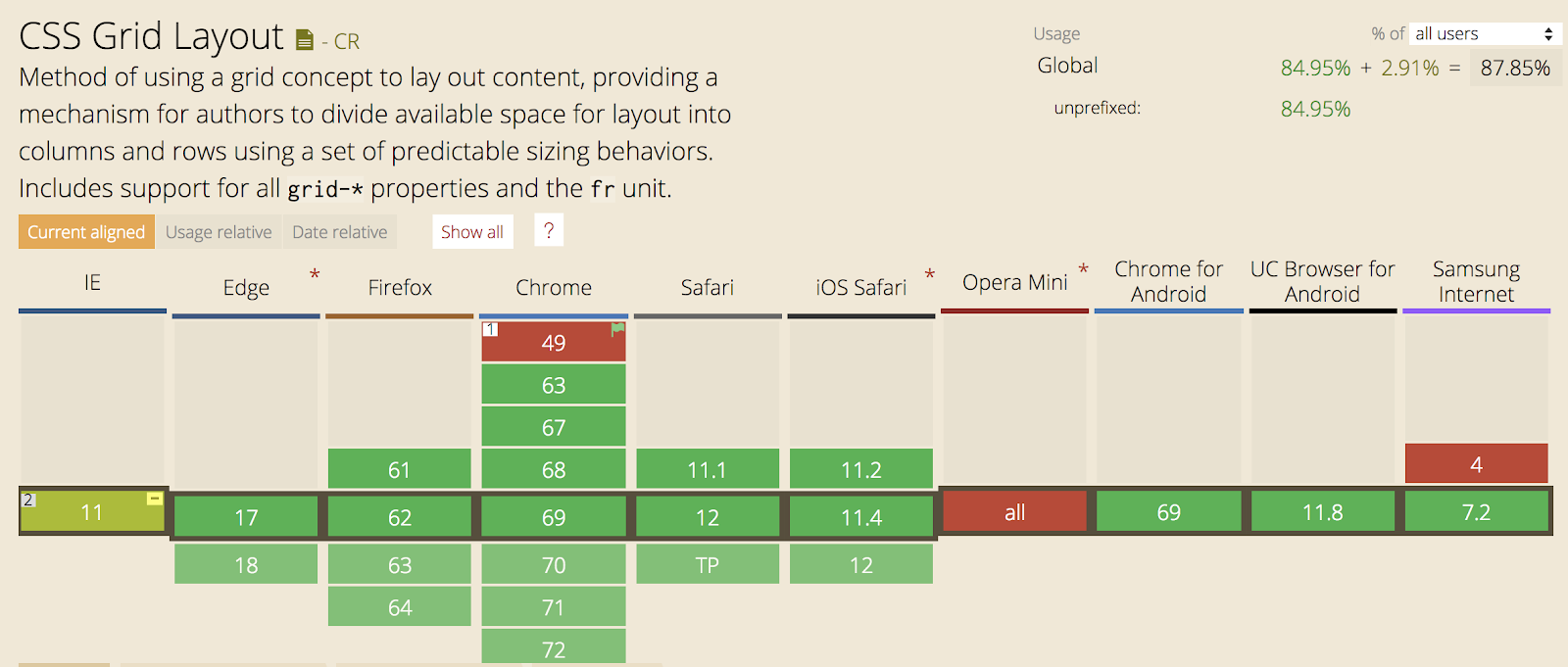The height and width of the screenshot is (667, 1568).
Task: Click the asterisk next to Opera Mini
Action: [1083, 269]
